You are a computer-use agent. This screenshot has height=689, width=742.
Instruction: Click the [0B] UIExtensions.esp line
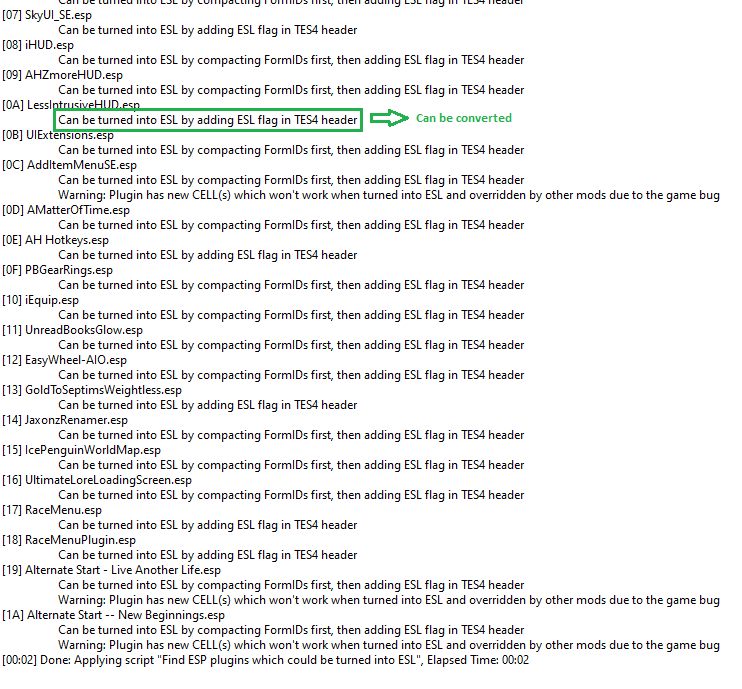pos(58,135)
